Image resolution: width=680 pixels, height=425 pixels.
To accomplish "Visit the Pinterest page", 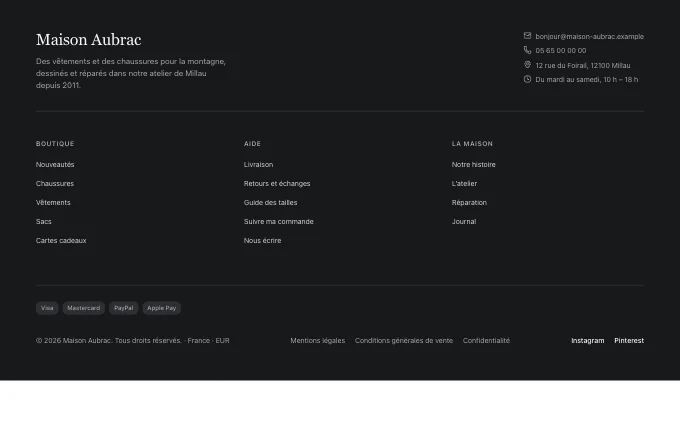I will (629, 341).
